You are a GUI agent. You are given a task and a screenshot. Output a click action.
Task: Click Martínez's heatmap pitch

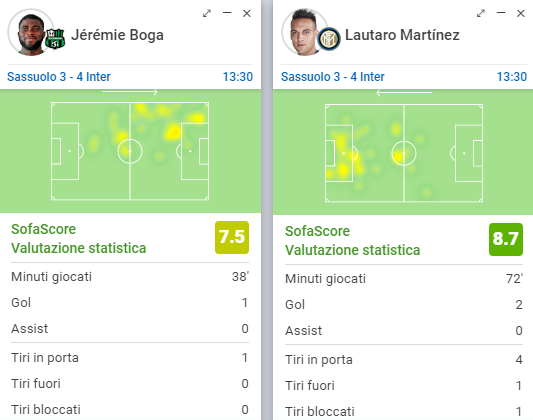point(404,153)
